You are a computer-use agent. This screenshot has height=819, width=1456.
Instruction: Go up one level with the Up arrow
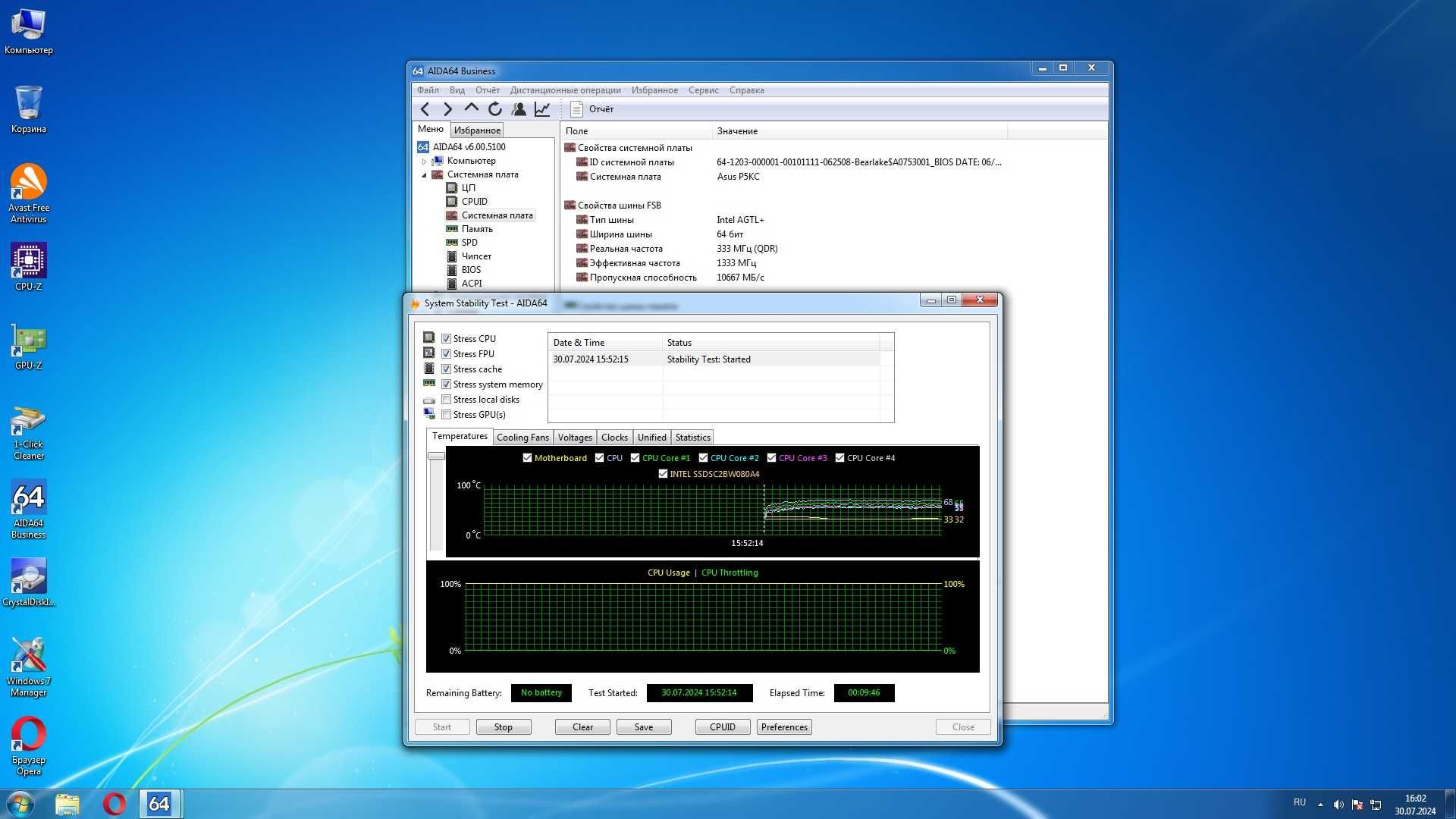(471, 108)
